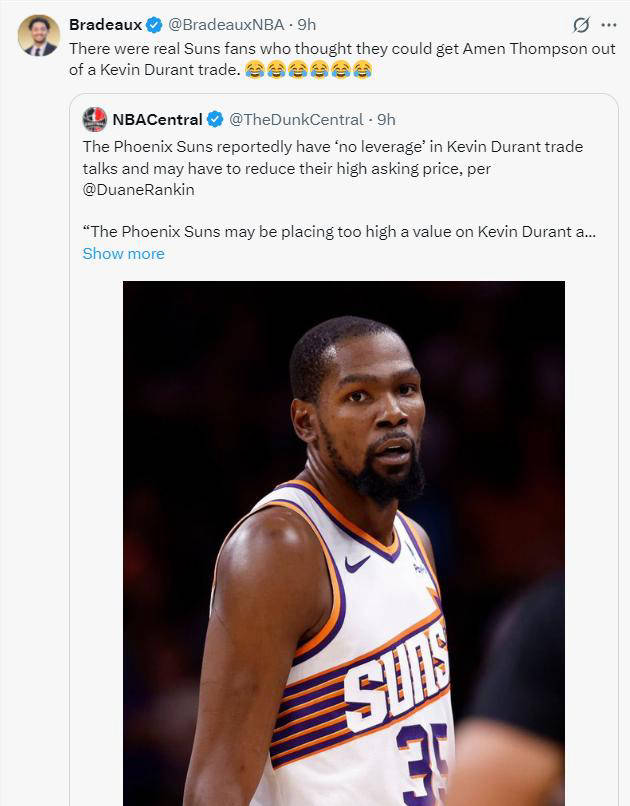Image resolution: width=630 pixels, height=806 pixels.
Task: Click the Grok icon on Bradeaux's tweet
Action: [579, 25]
